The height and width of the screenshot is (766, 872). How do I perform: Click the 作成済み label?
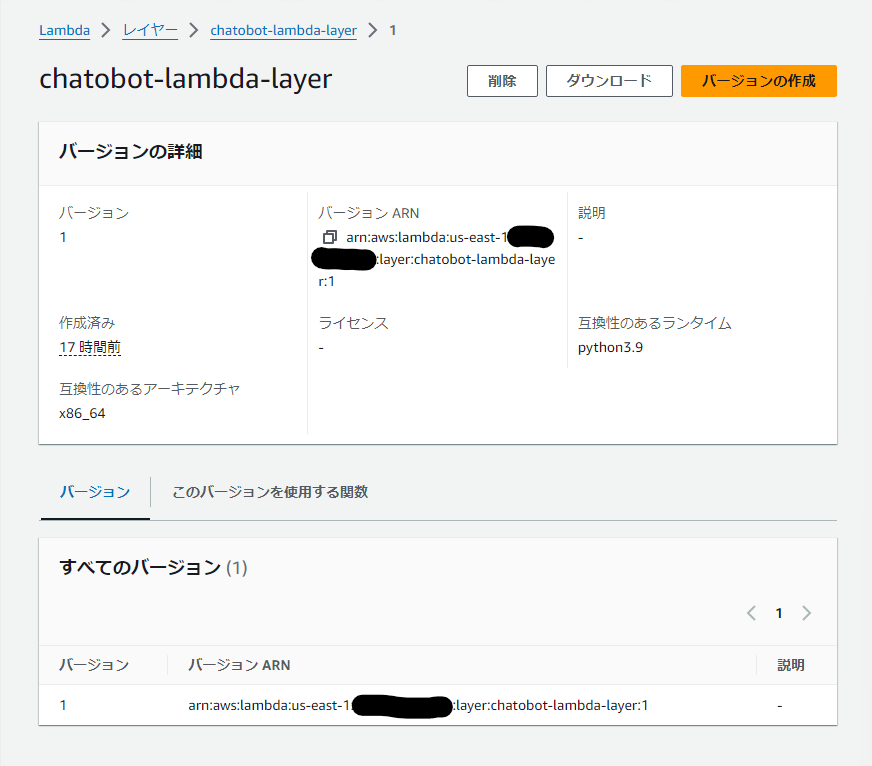point(87,323)
